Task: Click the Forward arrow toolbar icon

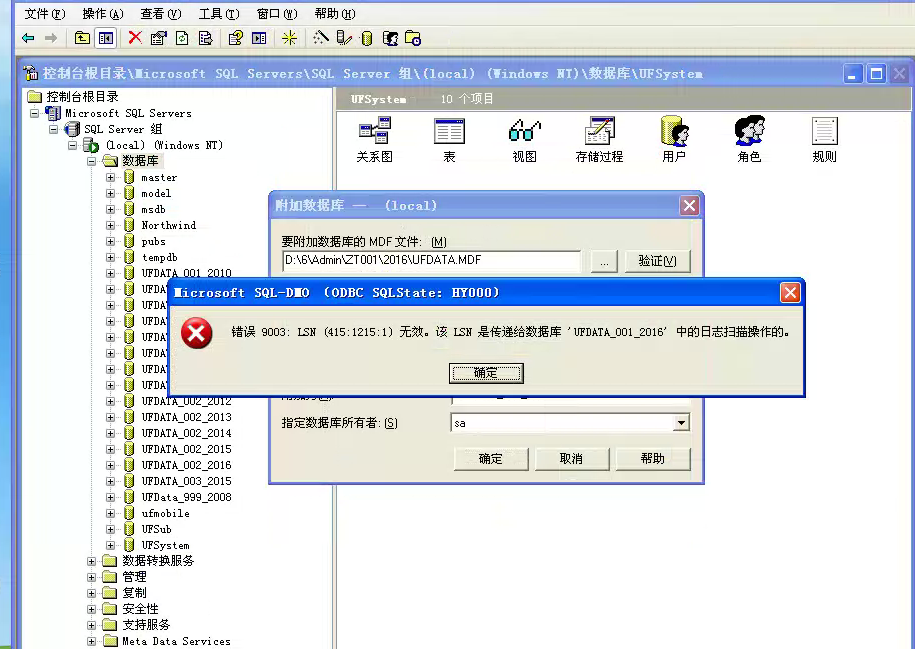Action: coord(51,39)
